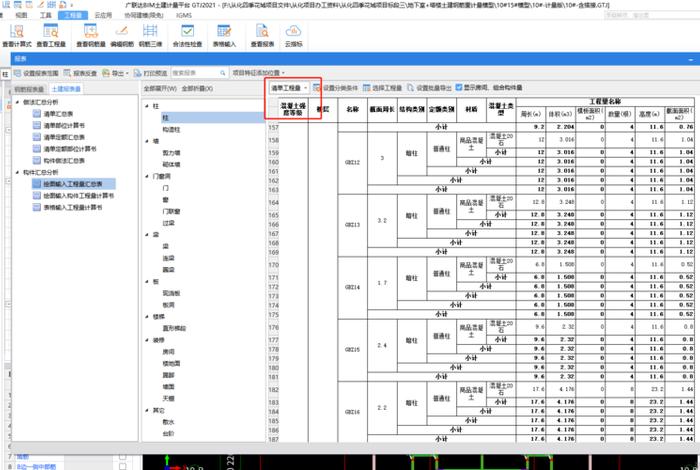700x470 pixels.
Task: Click search magnifier in report search box
Action: point(222,73)
